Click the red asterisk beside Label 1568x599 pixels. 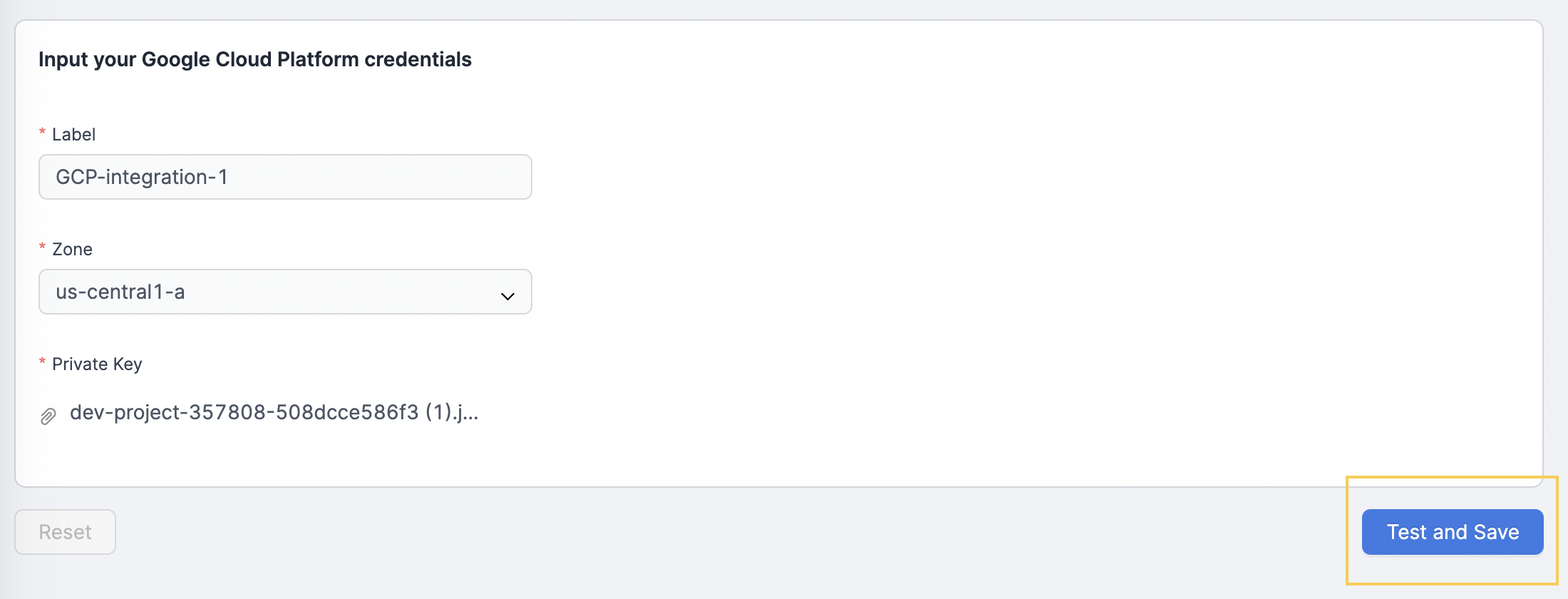click(x=42, y=133)
